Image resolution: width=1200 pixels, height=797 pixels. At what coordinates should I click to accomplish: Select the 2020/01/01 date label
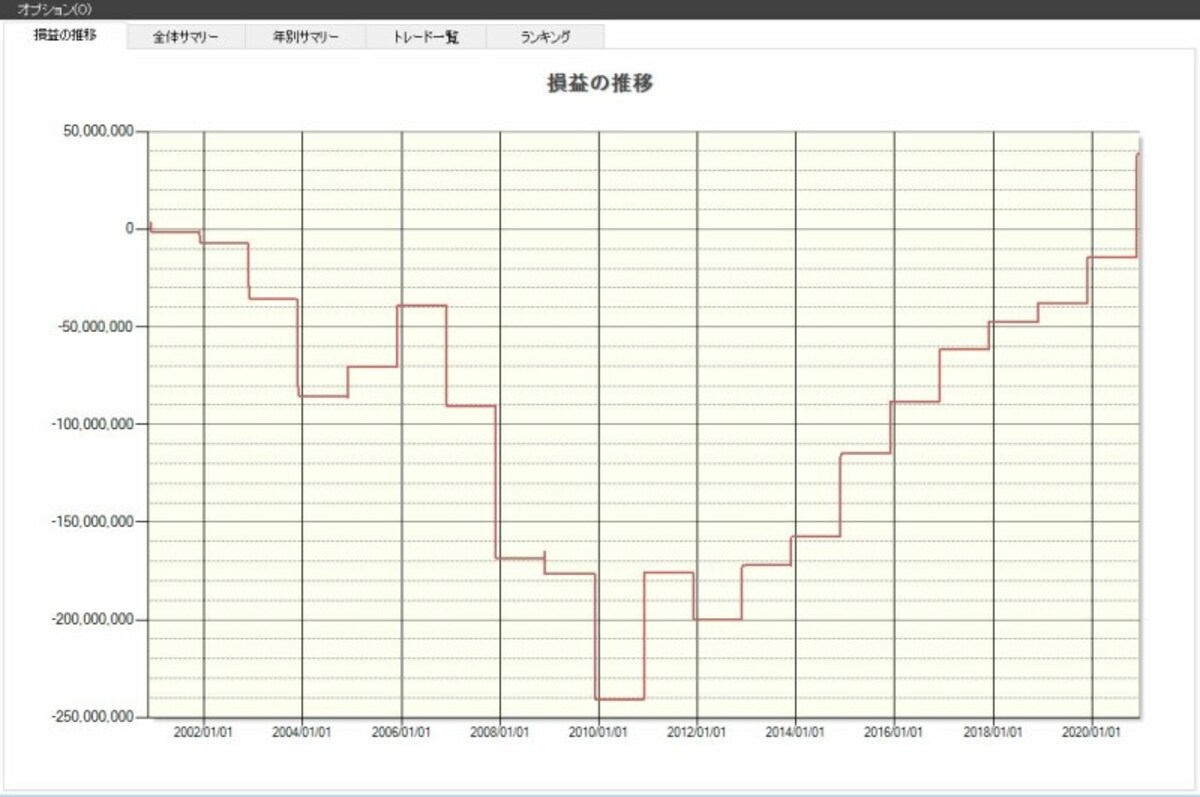point(1092,732)
